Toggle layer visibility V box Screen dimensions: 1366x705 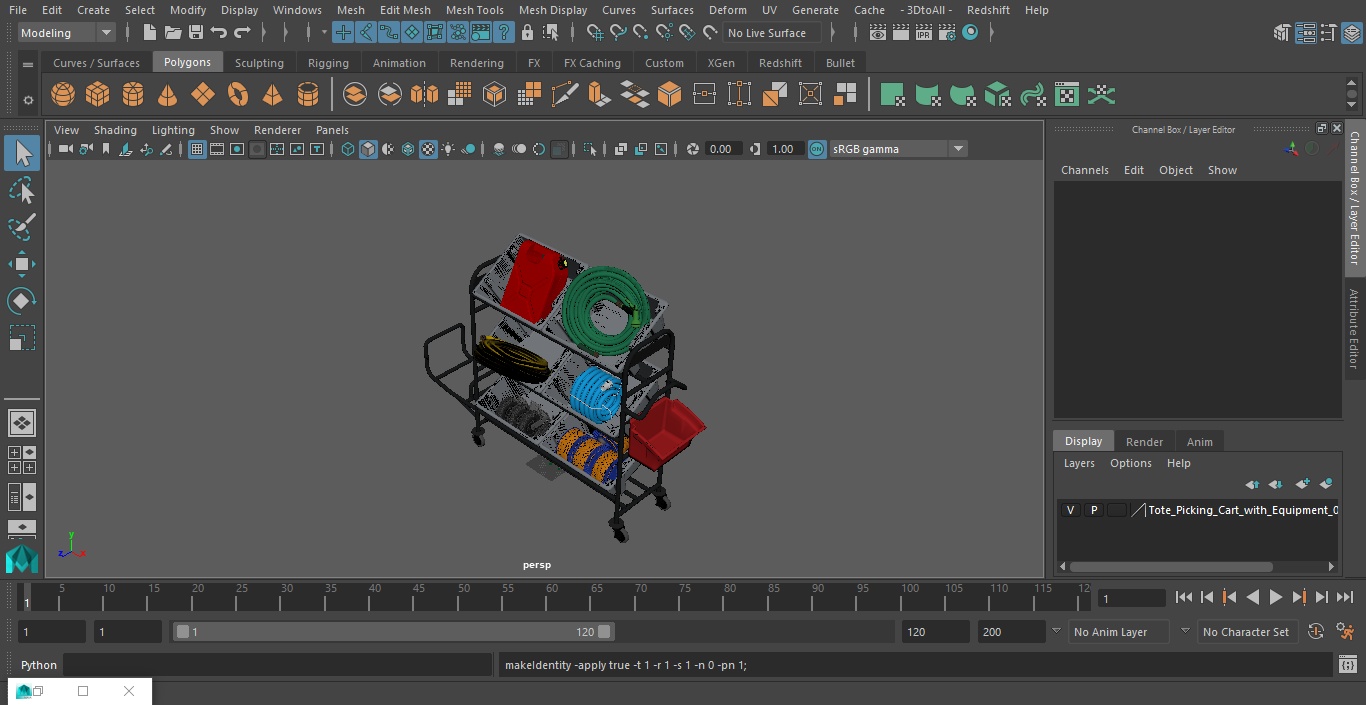1070,510
